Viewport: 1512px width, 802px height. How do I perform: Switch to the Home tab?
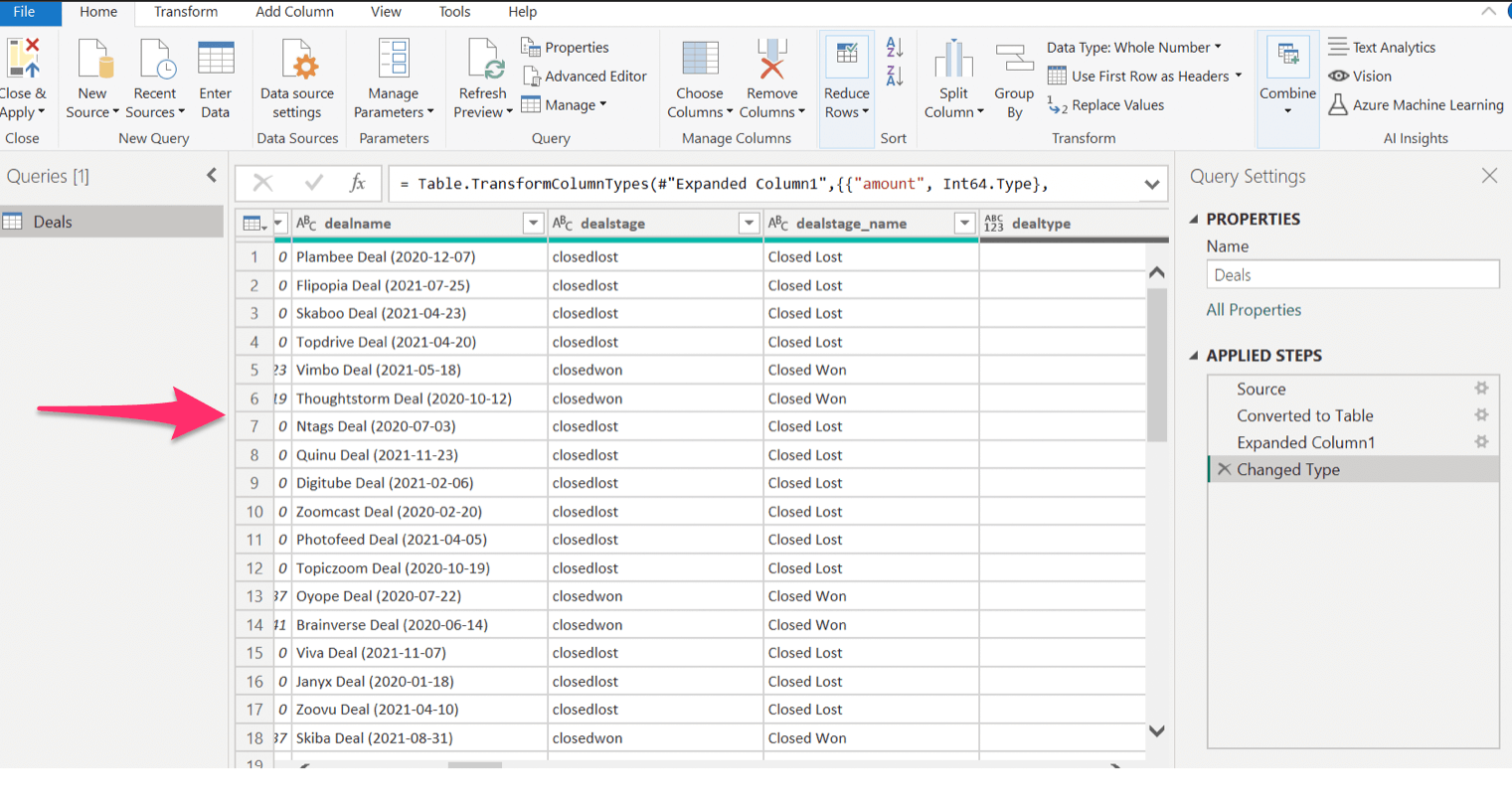98,12
